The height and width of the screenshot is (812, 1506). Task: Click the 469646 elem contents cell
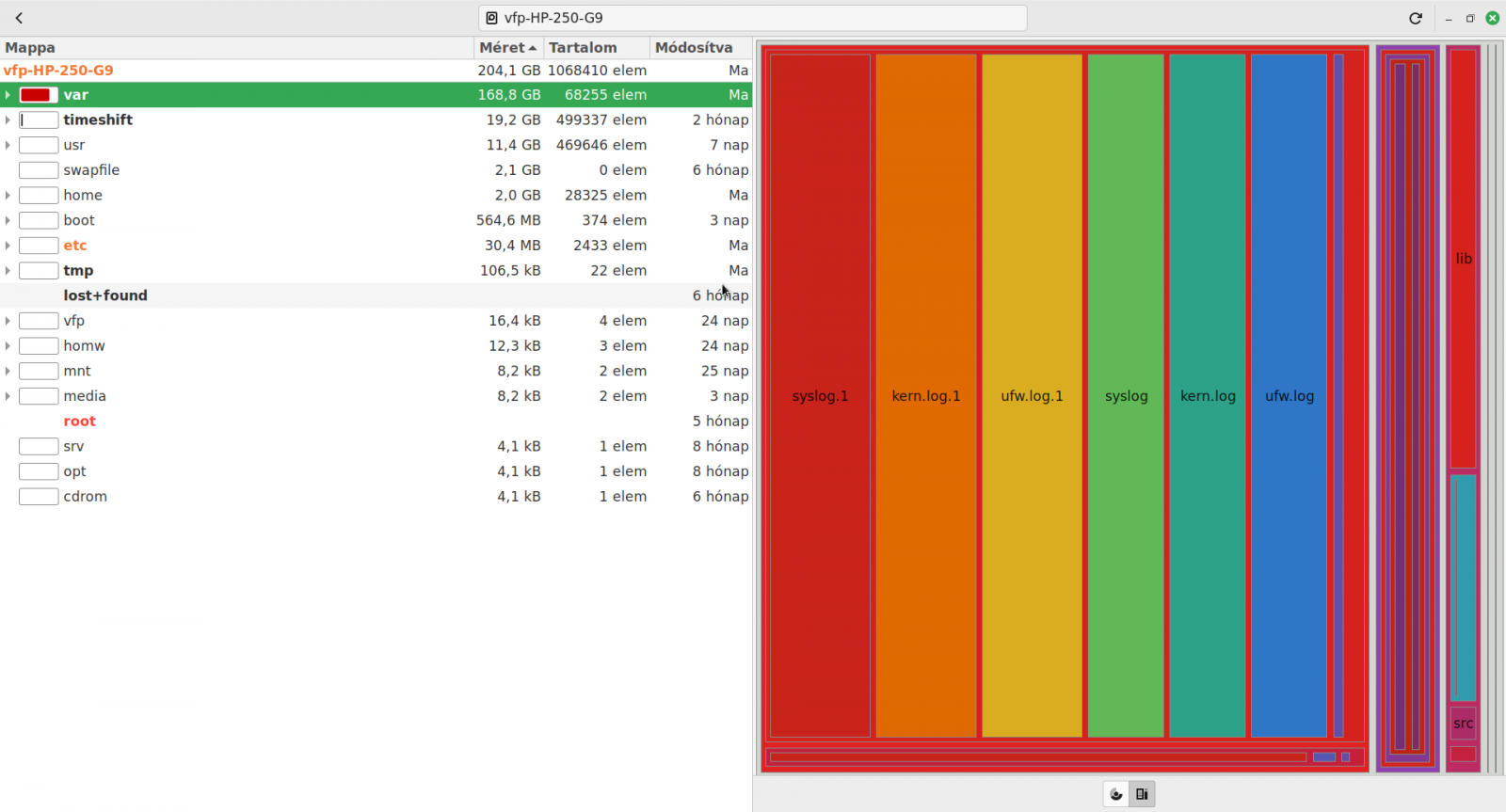click(601, 145)
